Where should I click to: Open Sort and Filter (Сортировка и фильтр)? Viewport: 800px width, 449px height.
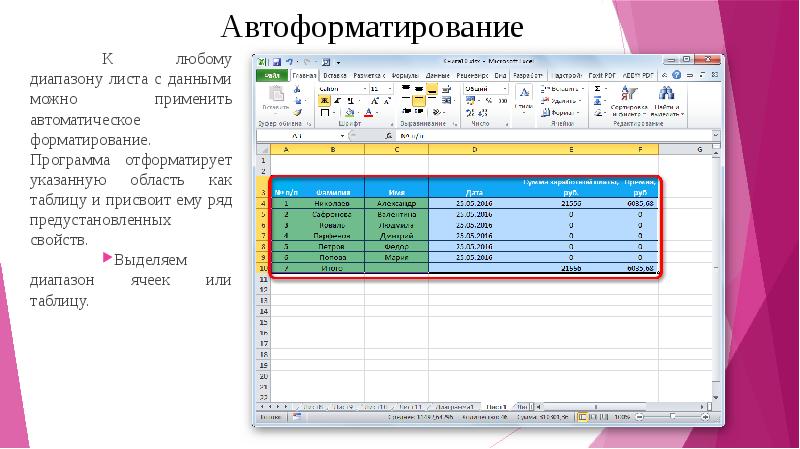pos(630,99)
